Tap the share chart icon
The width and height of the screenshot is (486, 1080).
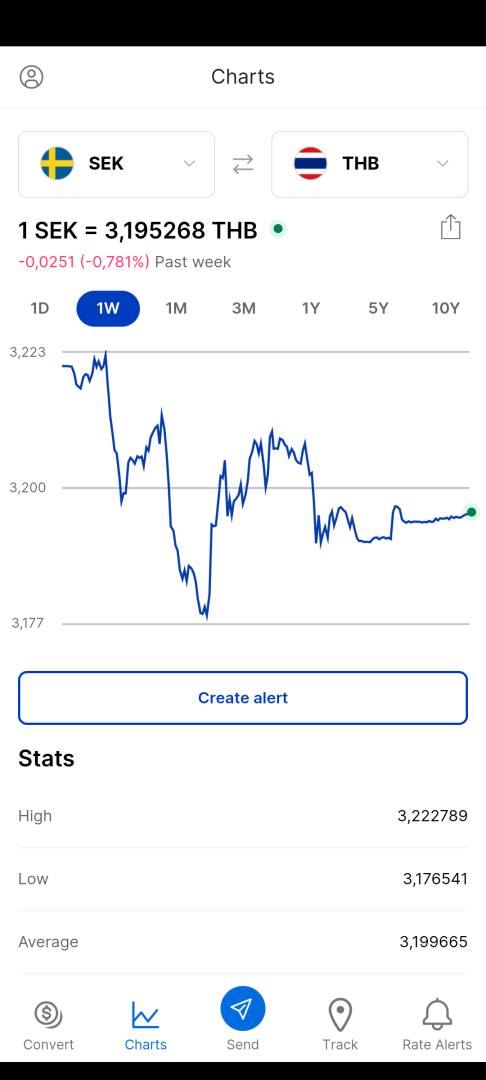pyautogui.click(x=450, y=227)
